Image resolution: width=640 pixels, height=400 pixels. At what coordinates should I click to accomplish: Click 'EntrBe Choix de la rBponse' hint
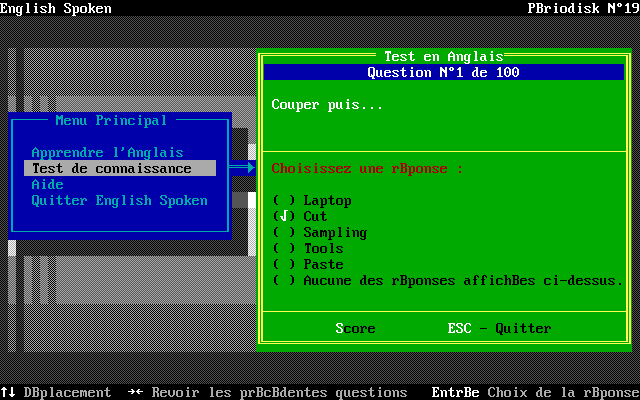pyautogui.click(x=536, y=392)
